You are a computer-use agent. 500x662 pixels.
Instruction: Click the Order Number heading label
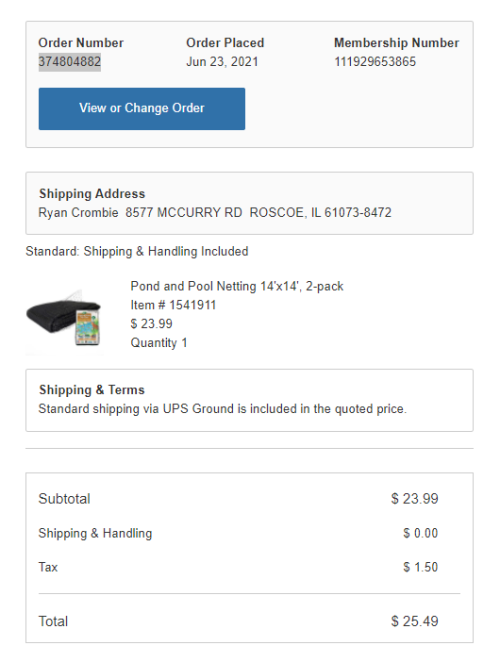81,43
